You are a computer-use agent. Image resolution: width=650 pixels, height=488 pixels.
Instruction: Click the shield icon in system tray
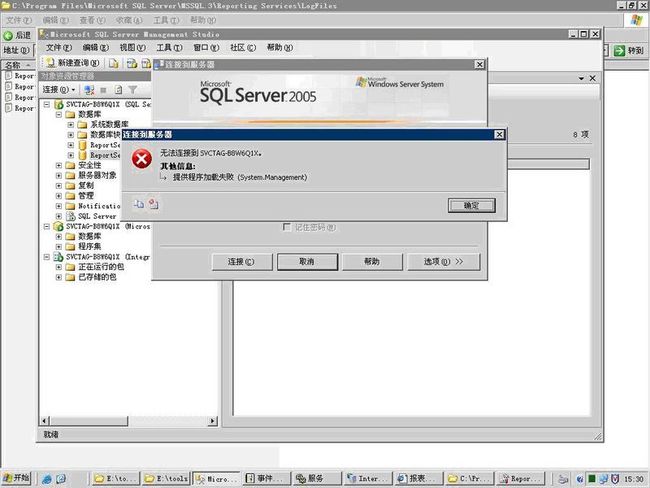point(615,479)
